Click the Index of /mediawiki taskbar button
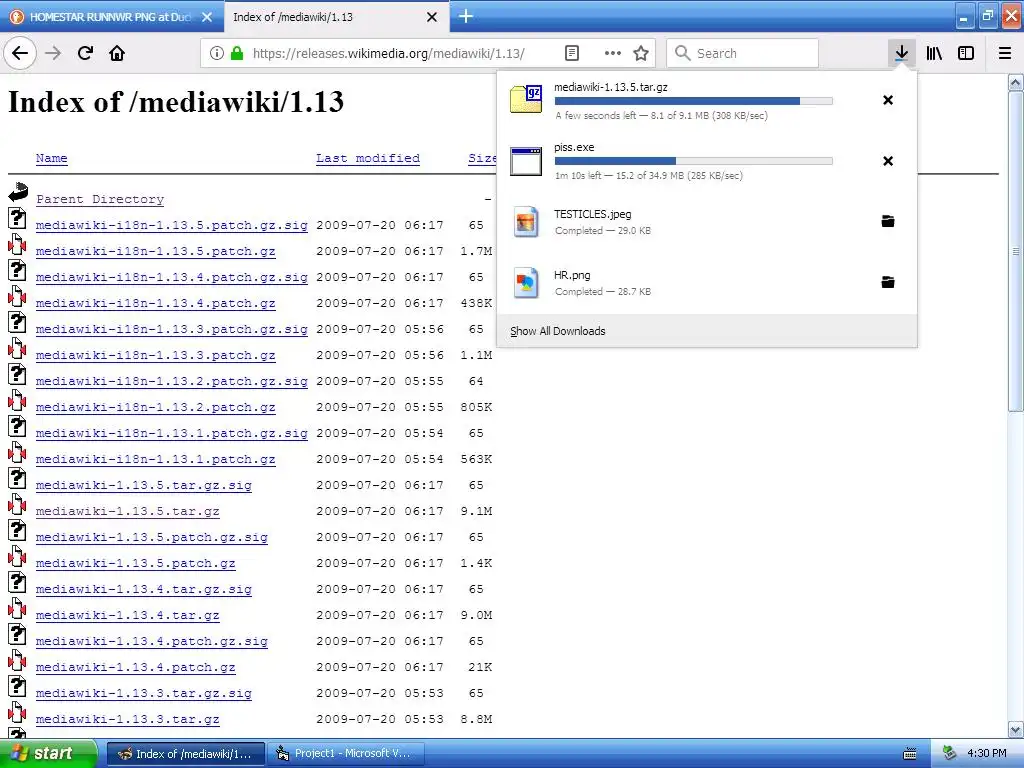 tap(186, 754)
